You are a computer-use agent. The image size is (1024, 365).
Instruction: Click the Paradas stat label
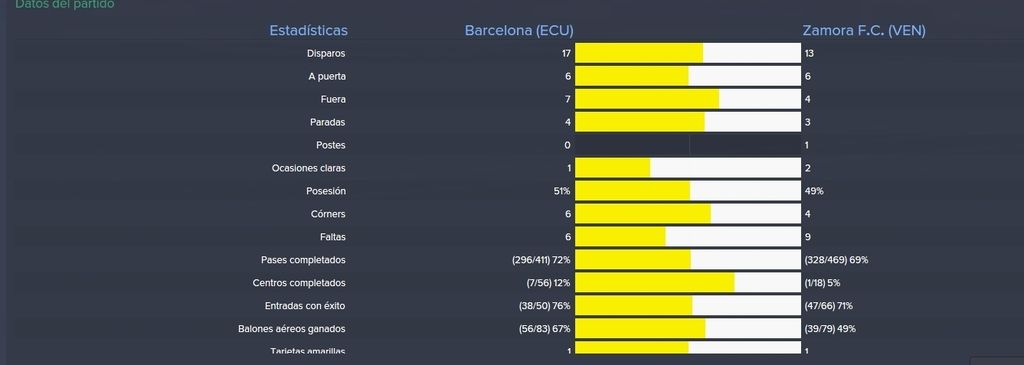pyautogui.click(x=328, y=122)
